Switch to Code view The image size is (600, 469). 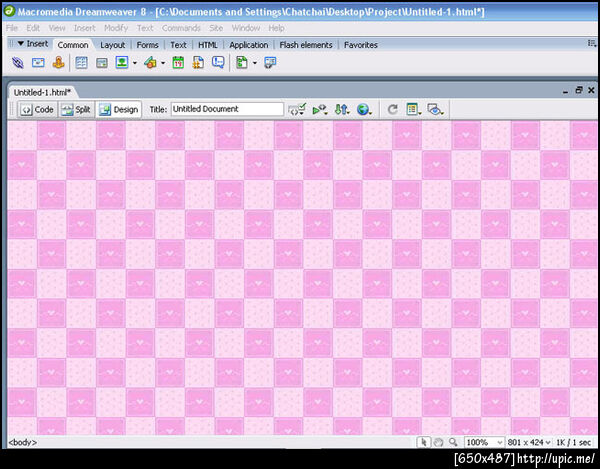tap(37, 110)
